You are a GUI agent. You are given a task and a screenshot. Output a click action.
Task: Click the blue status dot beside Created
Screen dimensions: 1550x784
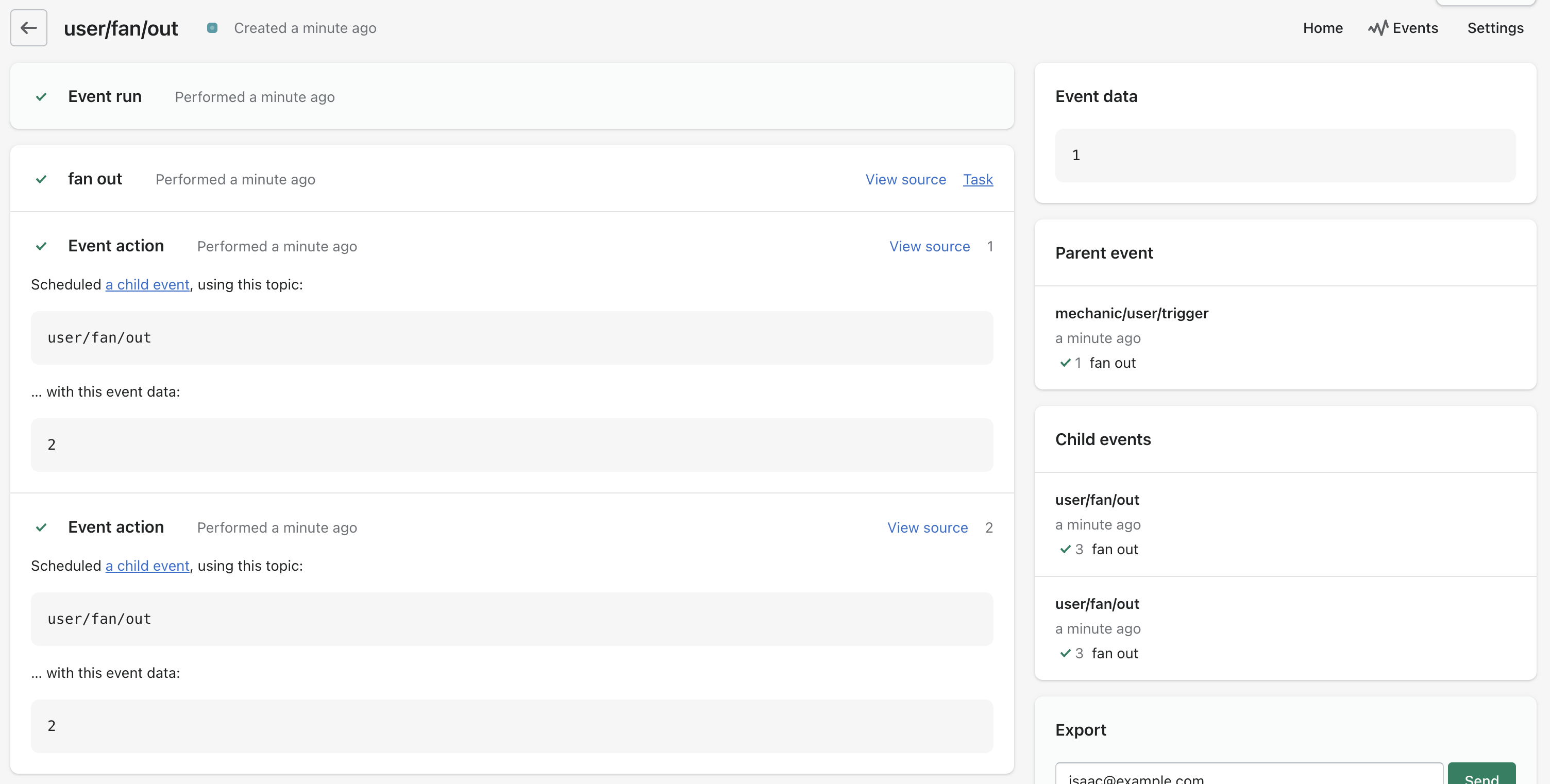[x=212, y=28]
